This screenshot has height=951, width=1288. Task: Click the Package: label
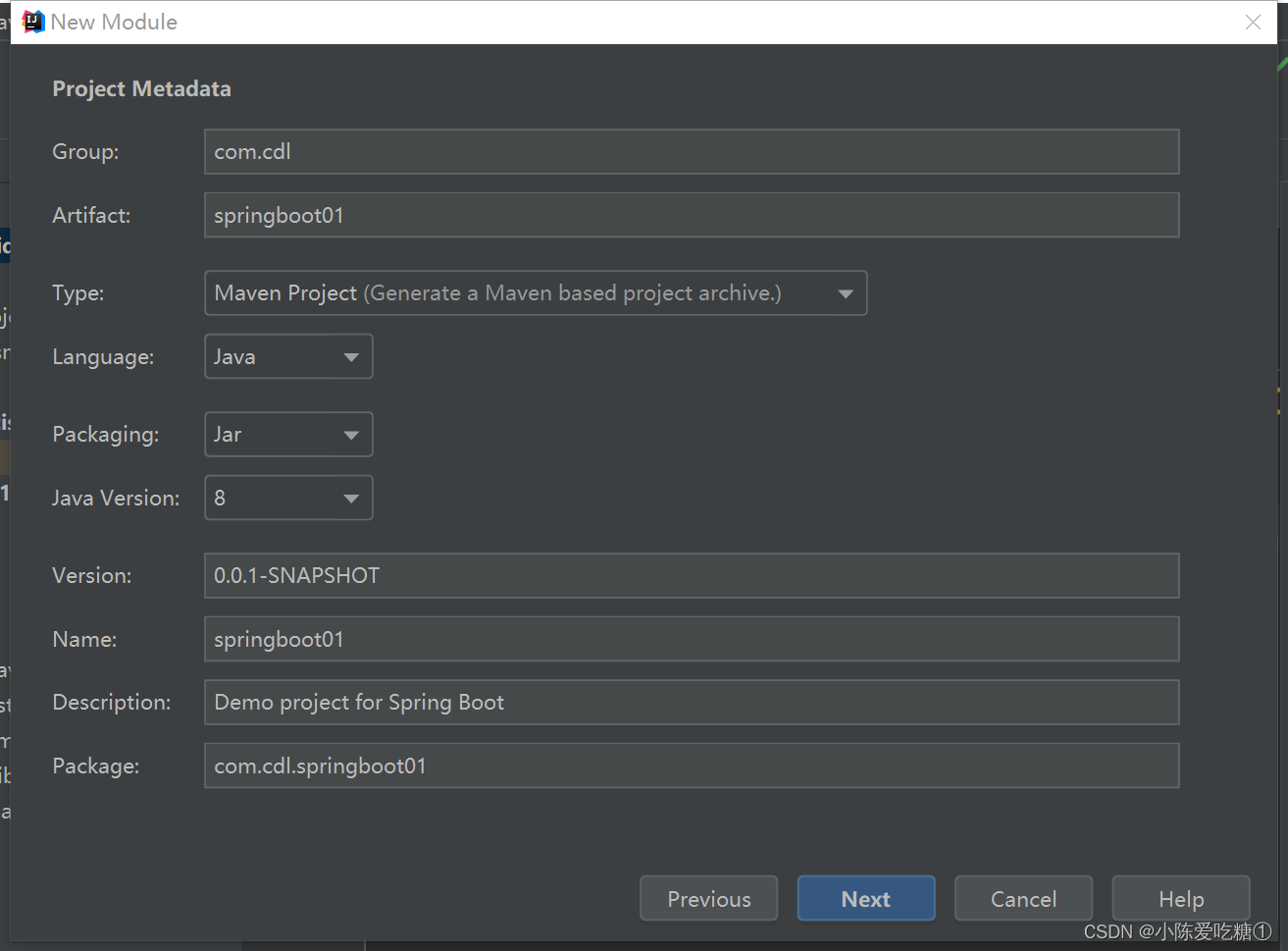tap(96, 766)
